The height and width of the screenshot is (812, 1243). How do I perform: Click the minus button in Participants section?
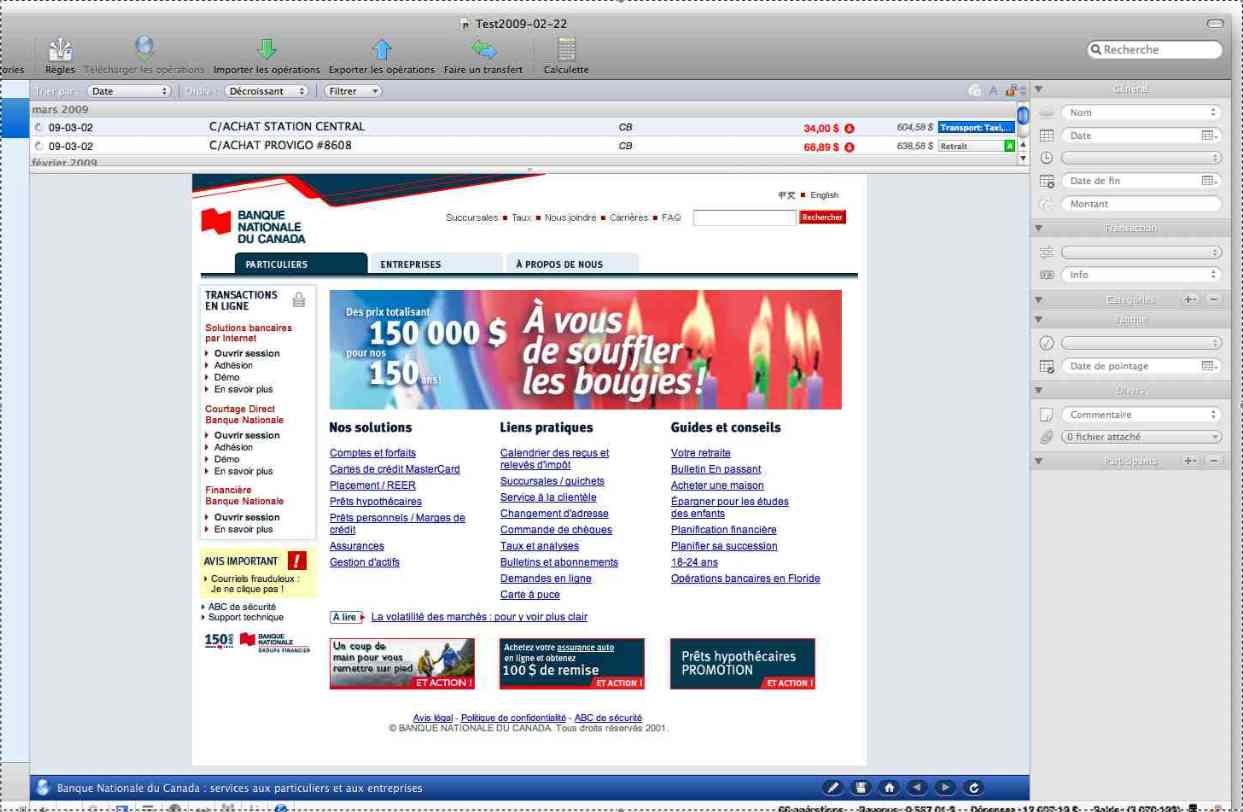(1213, 461)
